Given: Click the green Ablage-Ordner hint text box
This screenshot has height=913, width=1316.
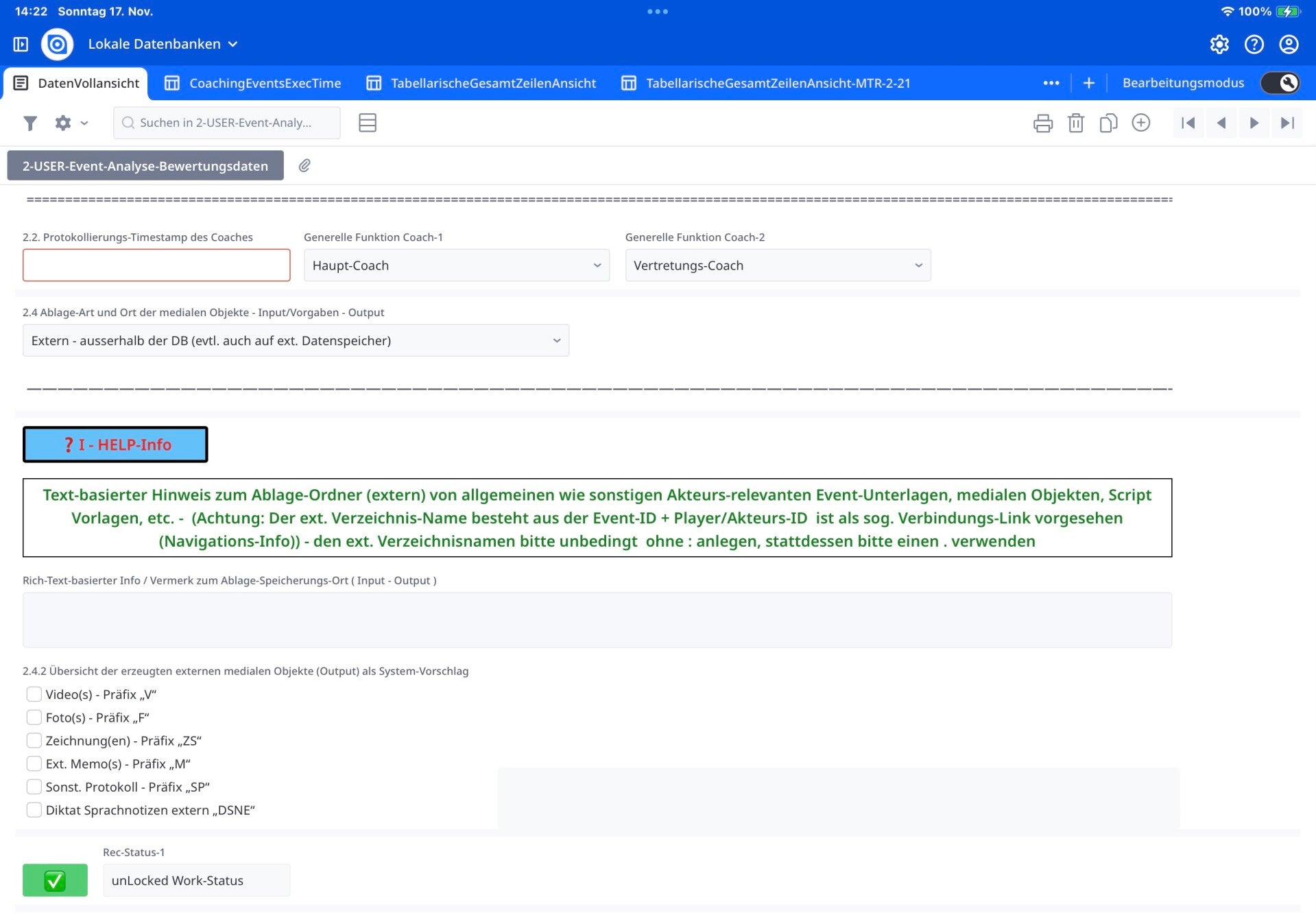Looking at the screenshot, I should pyautogui.click(x=597, y=518).
